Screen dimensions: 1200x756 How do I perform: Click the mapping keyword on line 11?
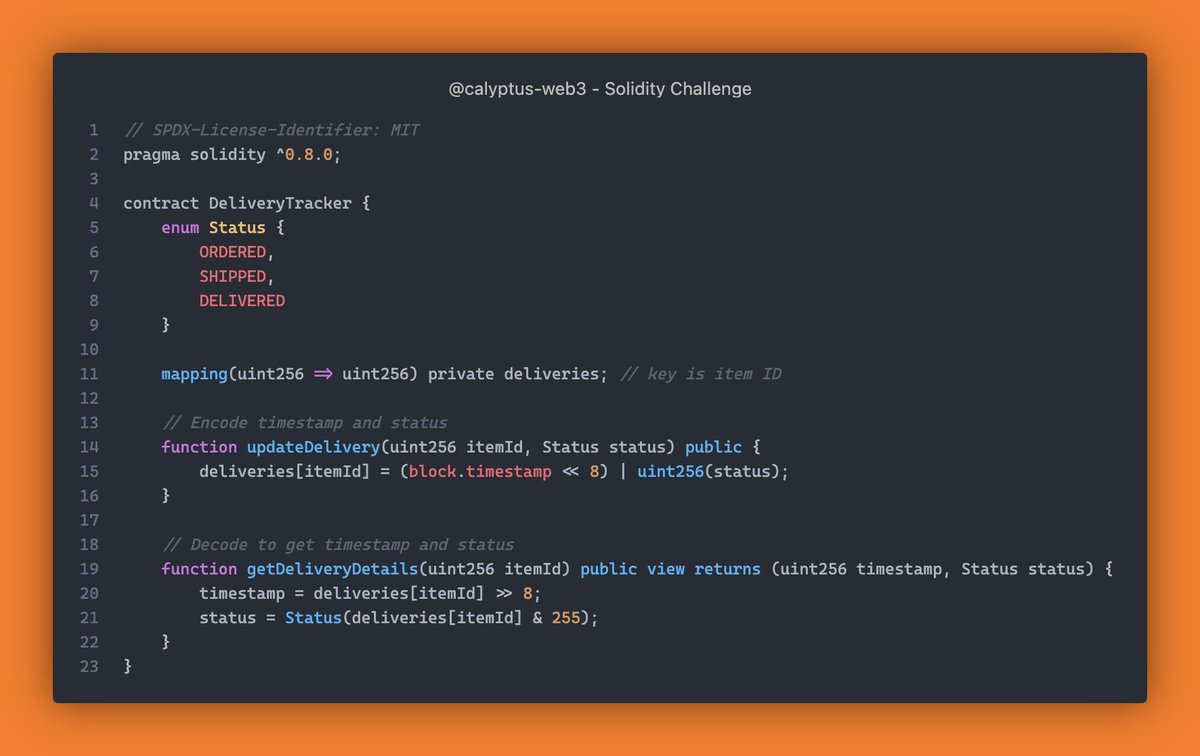click(194, 374)
